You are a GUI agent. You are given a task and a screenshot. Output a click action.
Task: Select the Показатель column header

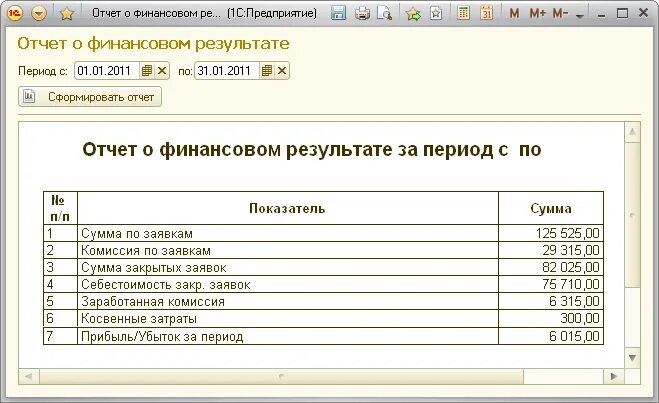click(288, 208)
